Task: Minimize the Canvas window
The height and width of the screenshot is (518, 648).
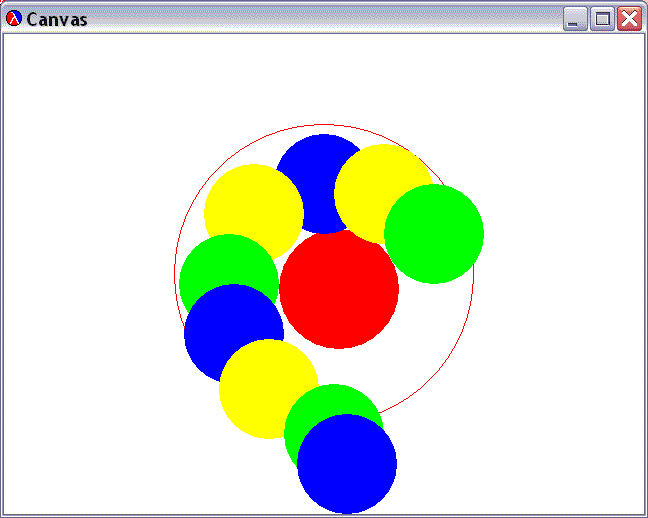Action: (x=575, y=19)
